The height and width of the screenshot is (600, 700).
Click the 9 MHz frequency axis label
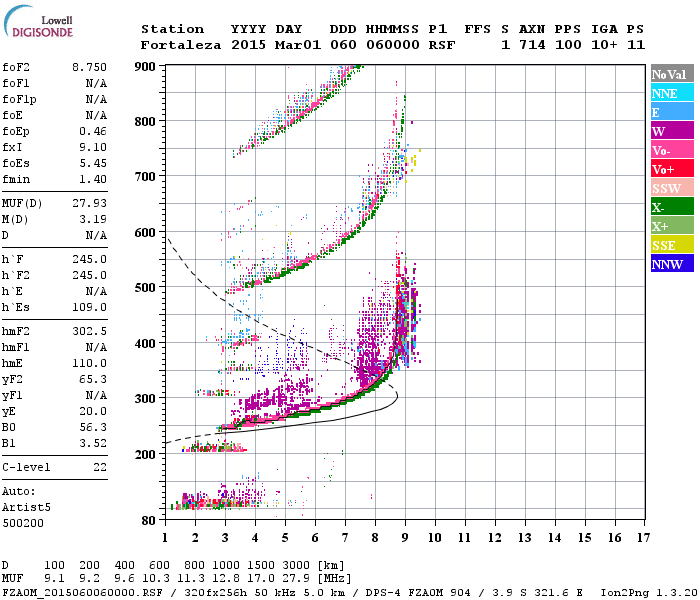pos(405,538)
